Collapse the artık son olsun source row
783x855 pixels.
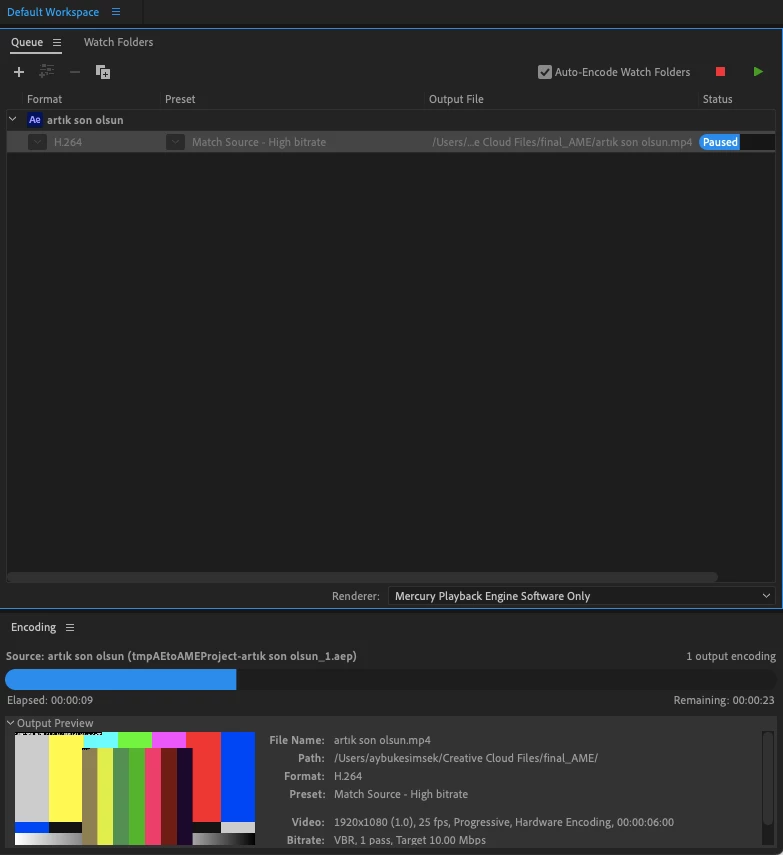[x=13, y=119]
